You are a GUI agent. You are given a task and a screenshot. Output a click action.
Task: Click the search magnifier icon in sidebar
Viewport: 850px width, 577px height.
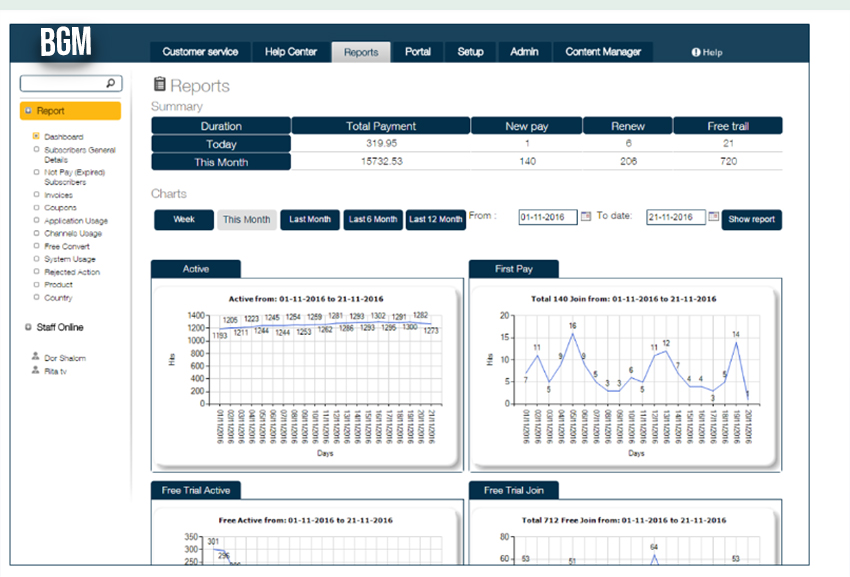[111, 84]
